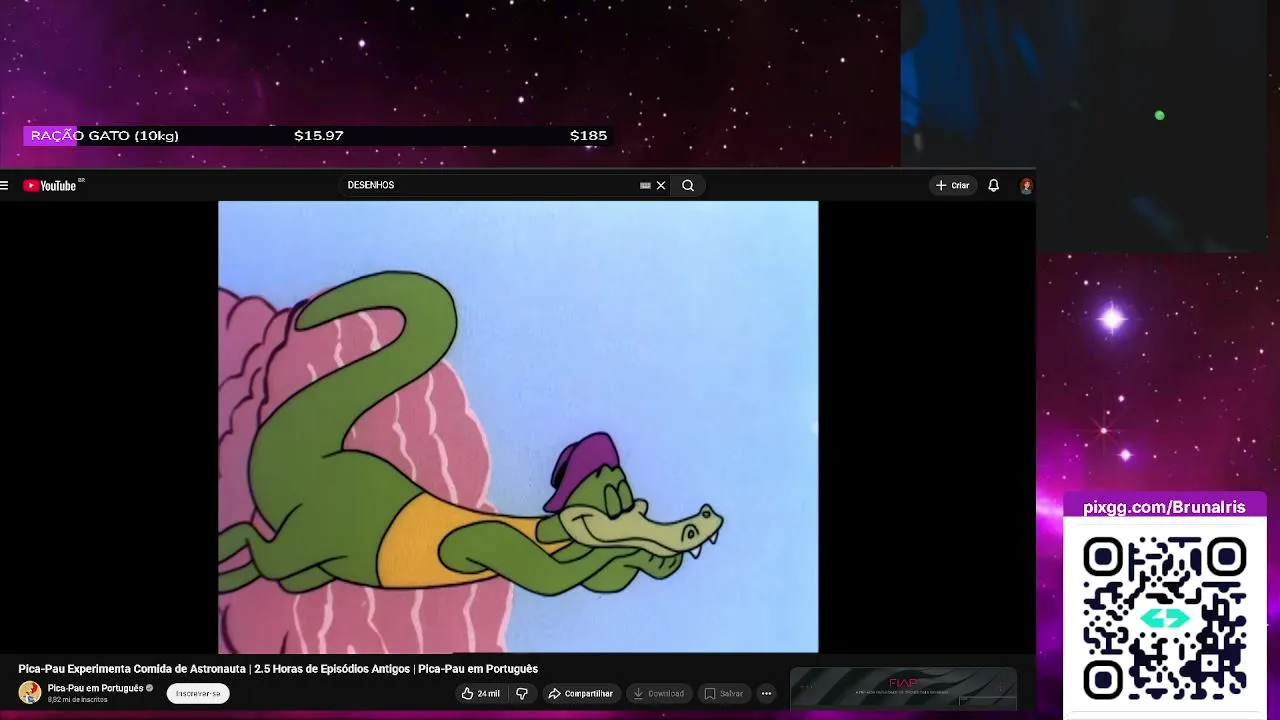Open Pica-Pau em Português channel name
Viewport: 1280px width, 720px height.
coord(96,688)
